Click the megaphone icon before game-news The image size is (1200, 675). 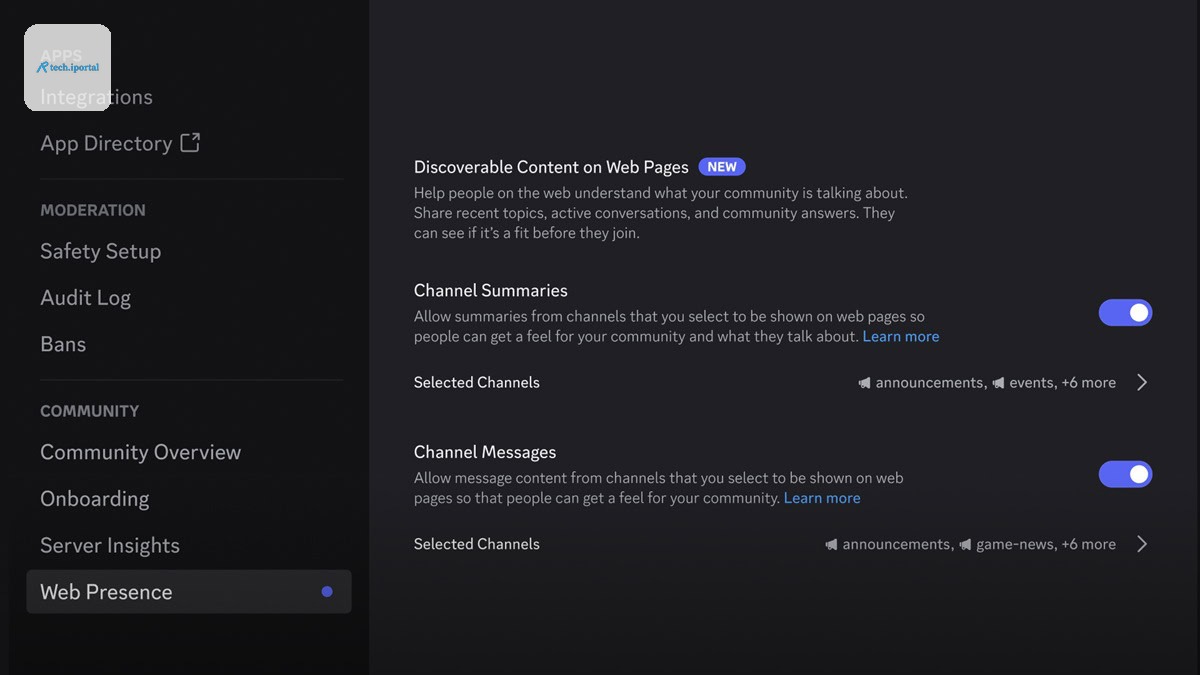[x=965, y=545]
